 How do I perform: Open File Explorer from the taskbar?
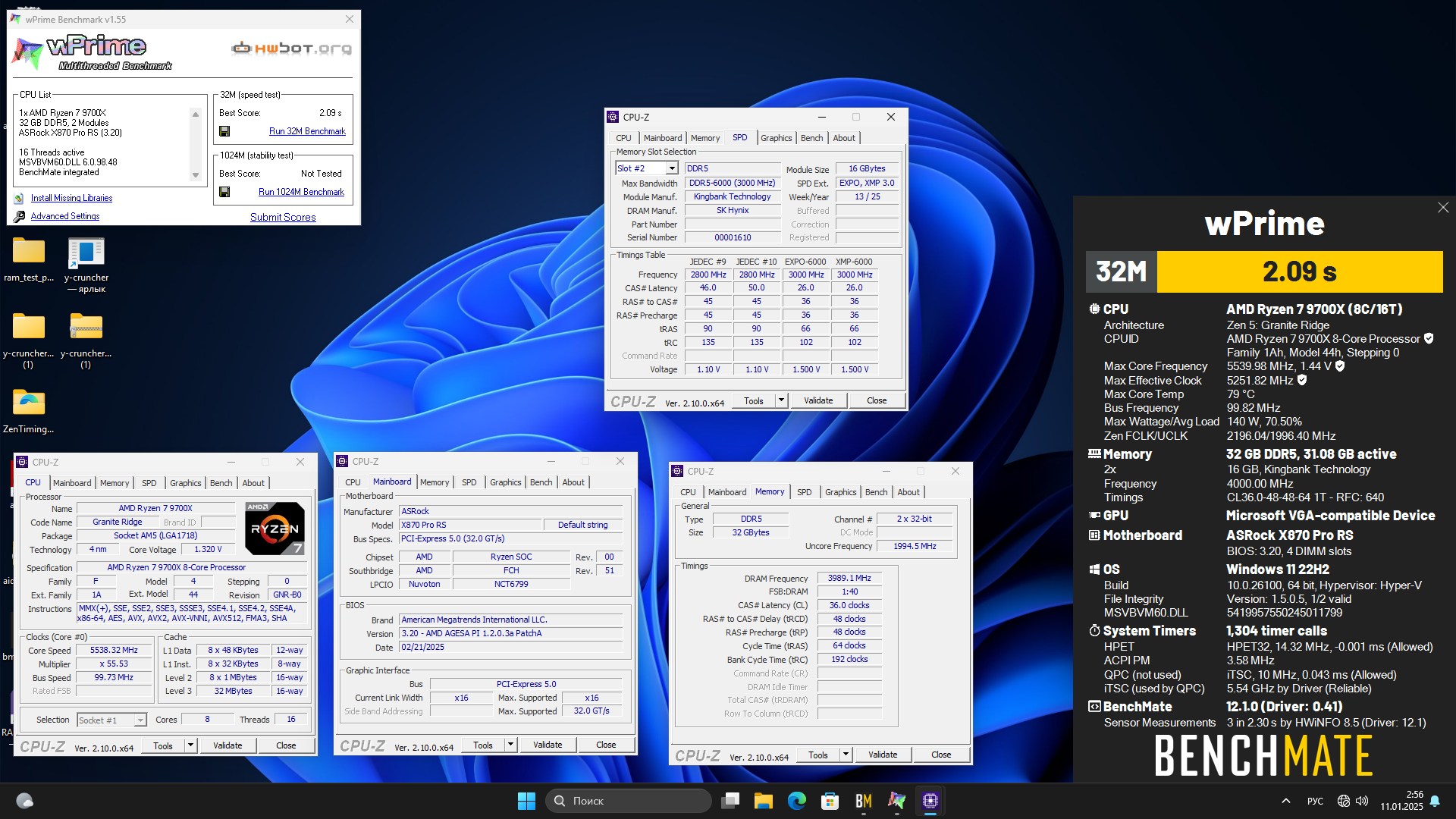764,801
